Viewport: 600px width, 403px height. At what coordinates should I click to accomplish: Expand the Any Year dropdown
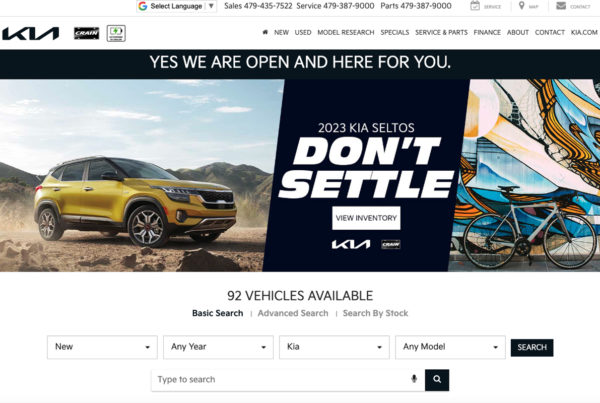[x=218, y=347]
